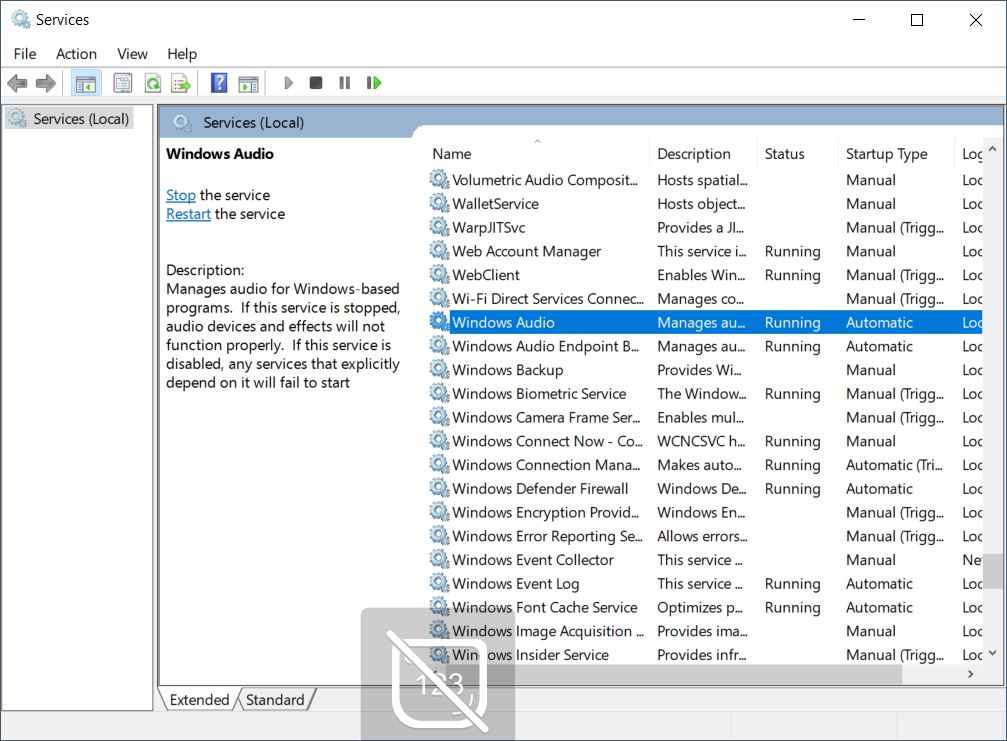1007x741 pixels.
Task: Click gear icon of Volumetric Audio Compositor row
Action: (439, 179)
